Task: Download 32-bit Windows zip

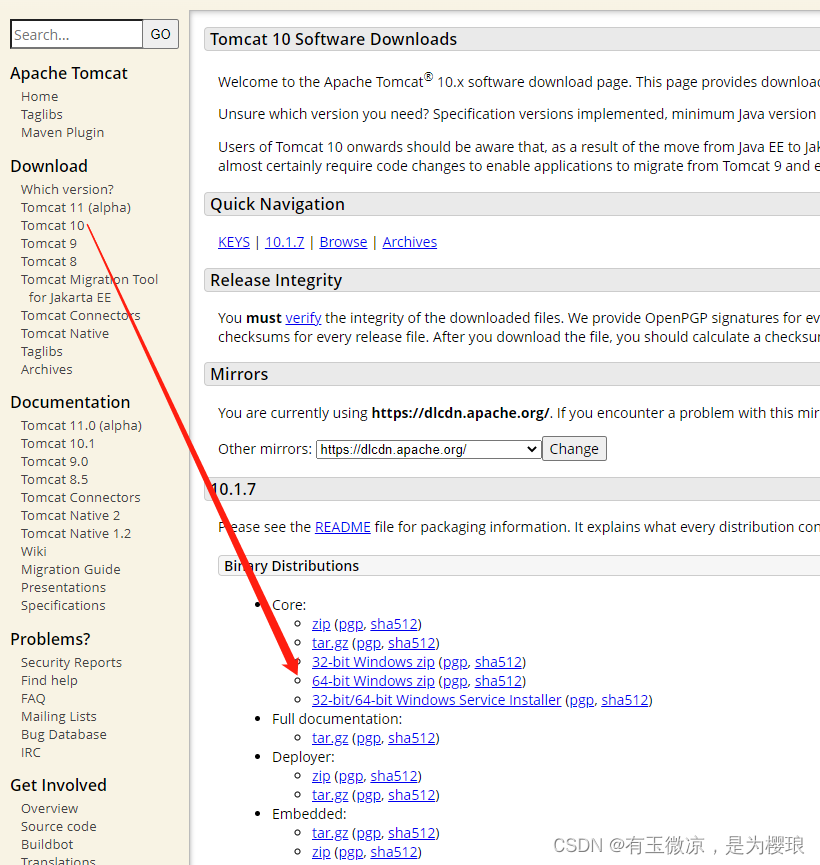Action: point(373,662)
